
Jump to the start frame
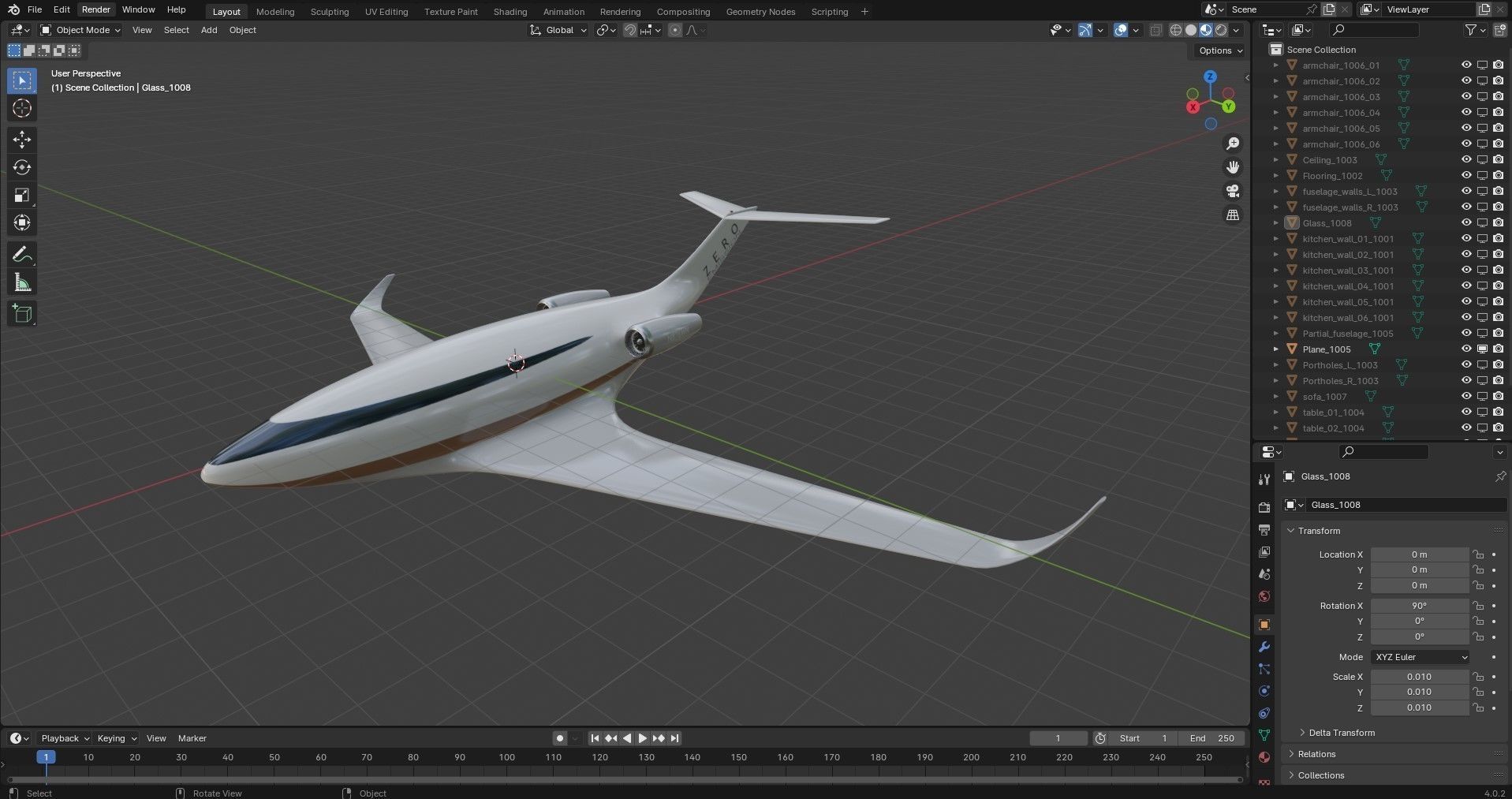coord(595,738)
